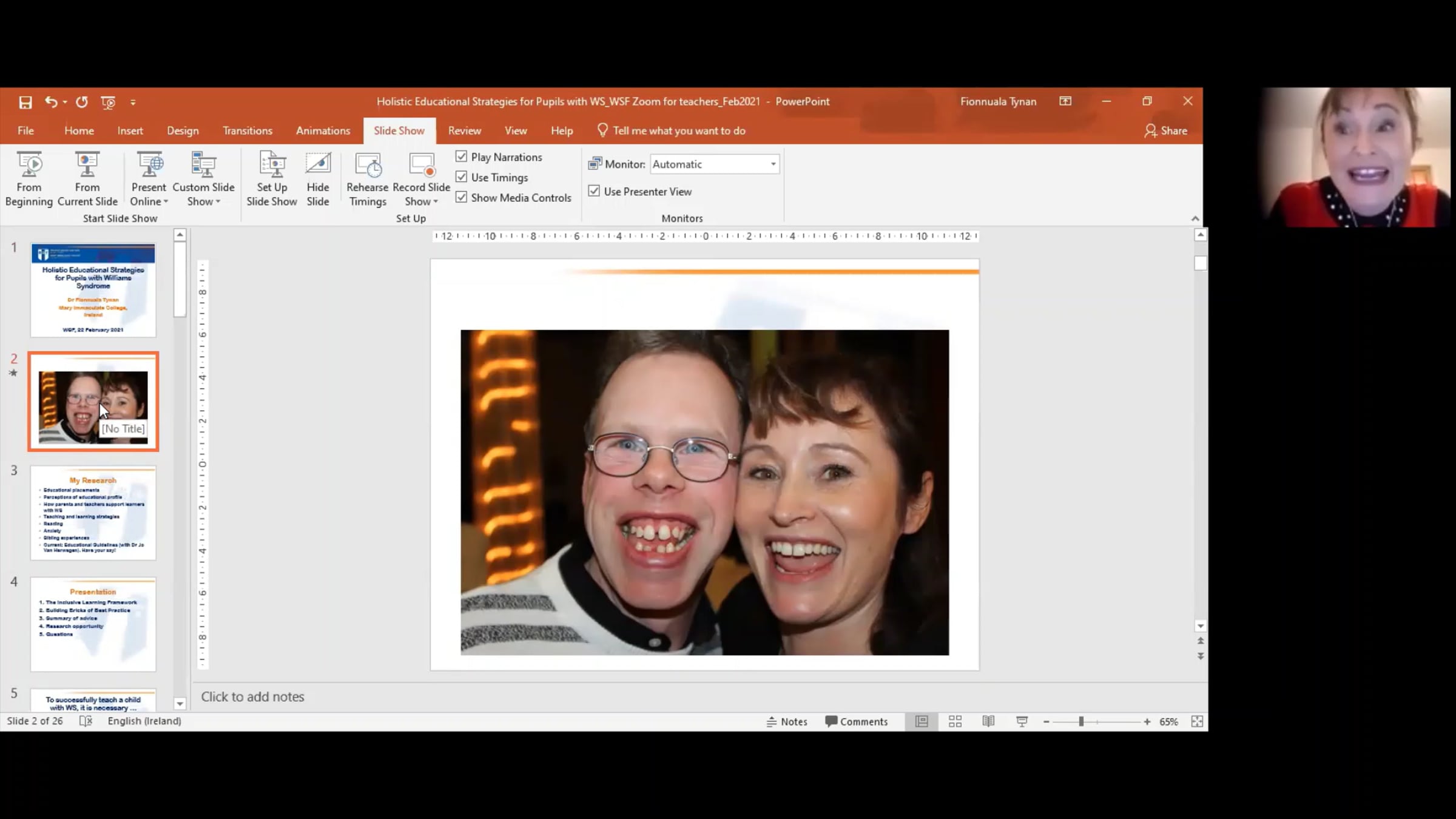This screenshot has width=1456, height=819.
Task: Launch Rehearse Timings
Action: click(368, 179)
